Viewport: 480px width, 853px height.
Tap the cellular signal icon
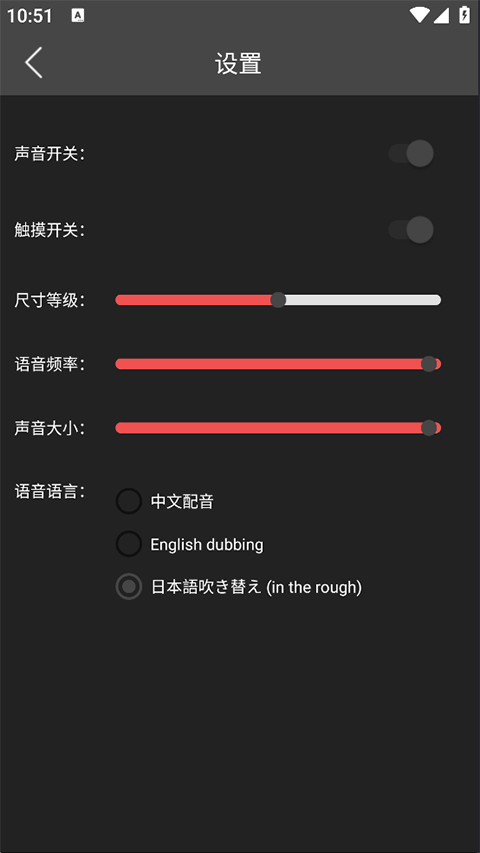[441, 15]
